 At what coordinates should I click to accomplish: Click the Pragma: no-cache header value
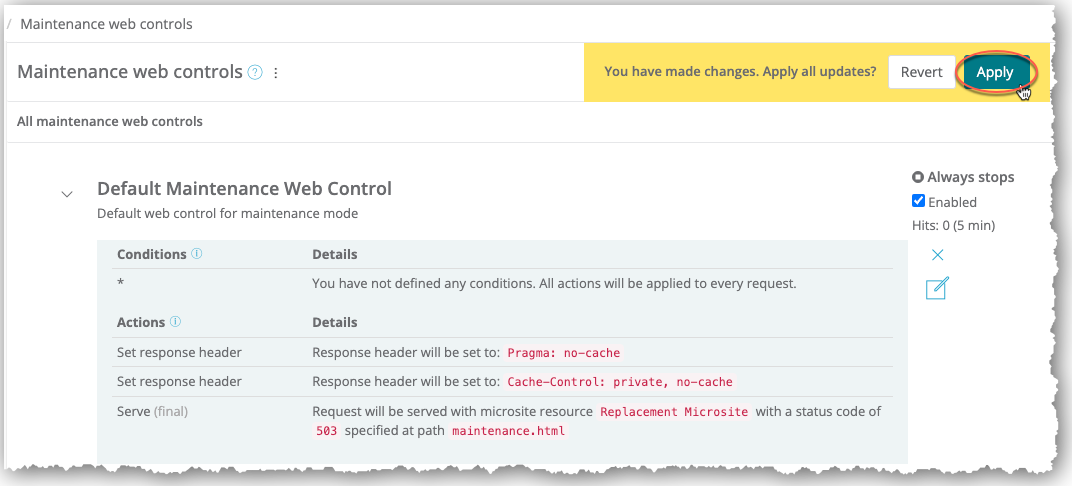click(x=564, y=353)
